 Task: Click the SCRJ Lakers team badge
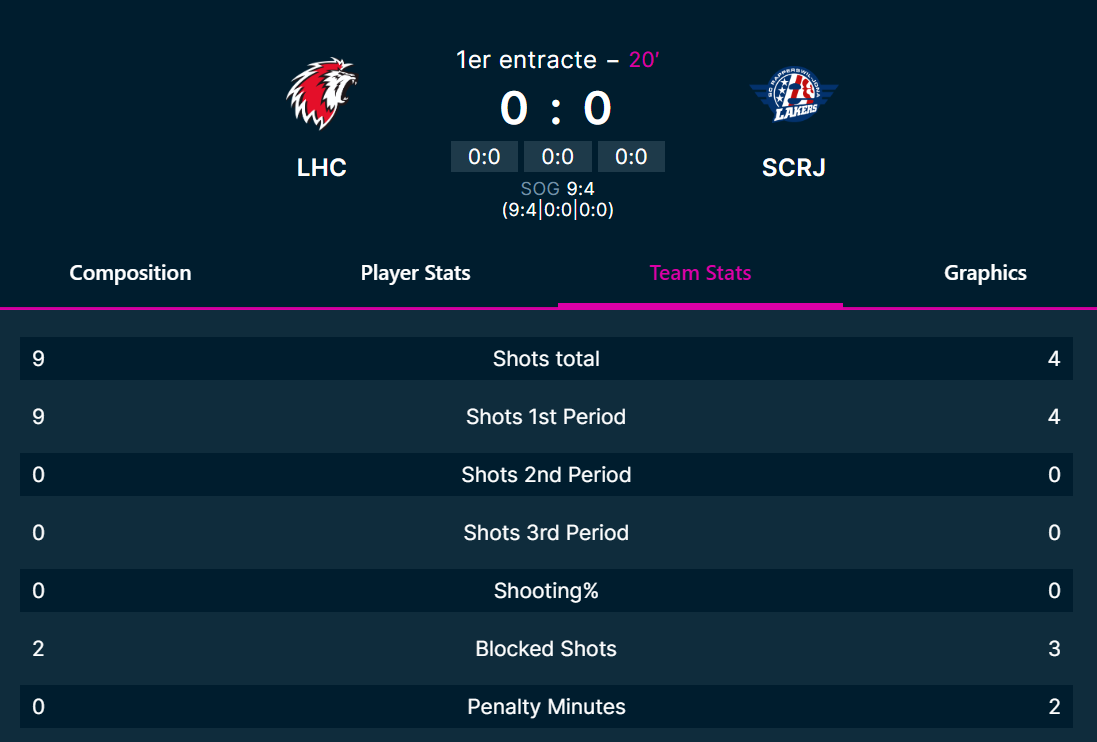coord(794,93)
